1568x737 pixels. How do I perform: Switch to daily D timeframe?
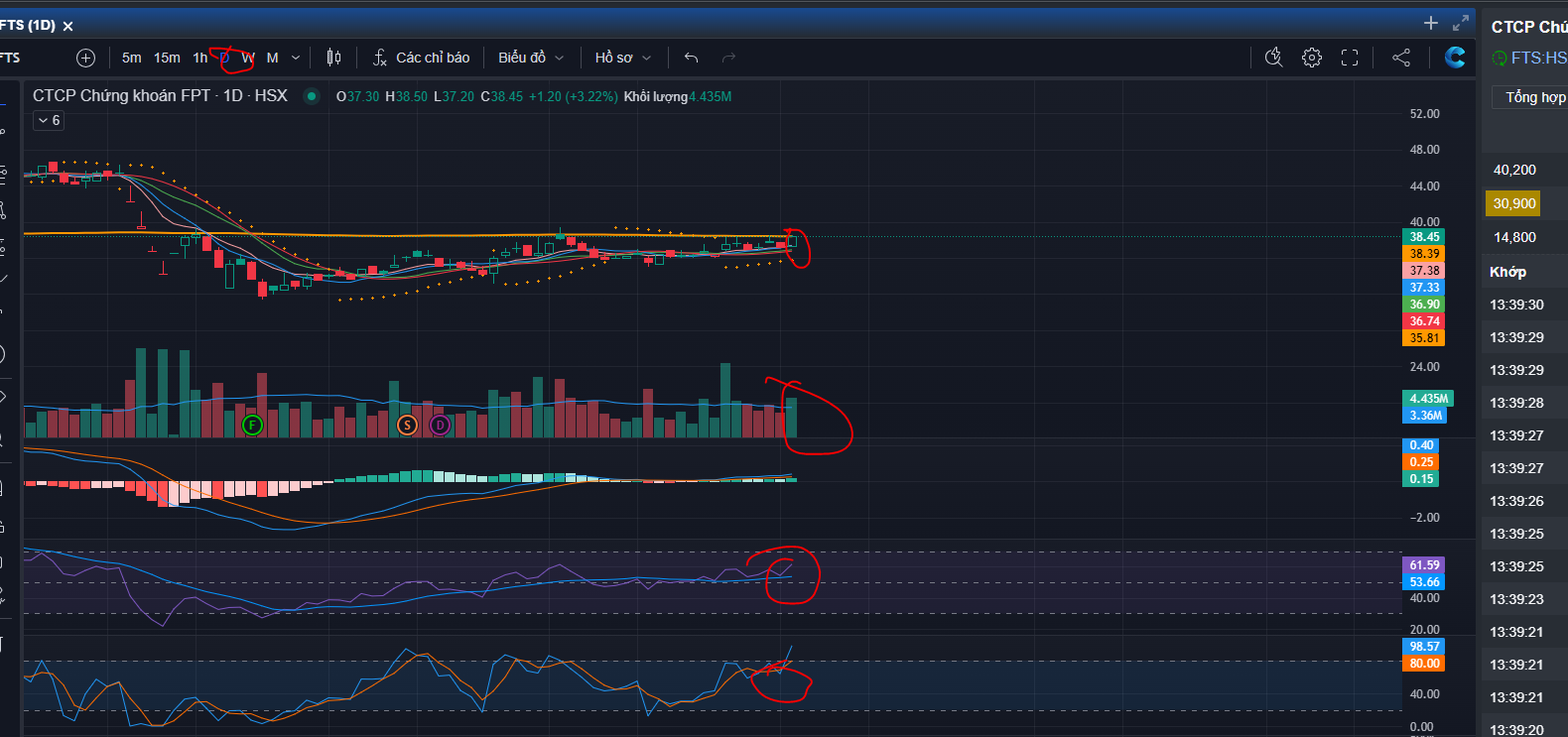tap(225, 58)
